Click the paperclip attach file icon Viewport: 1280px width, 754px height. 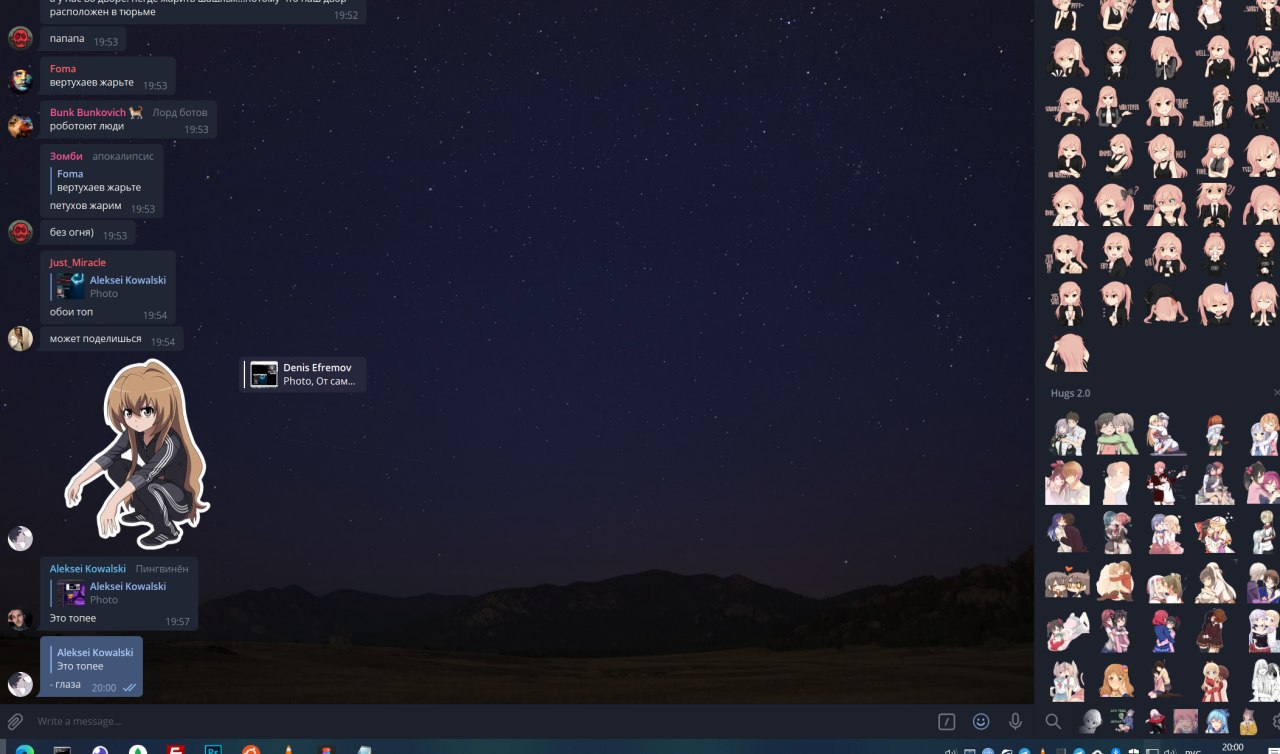tap(15, 721)
